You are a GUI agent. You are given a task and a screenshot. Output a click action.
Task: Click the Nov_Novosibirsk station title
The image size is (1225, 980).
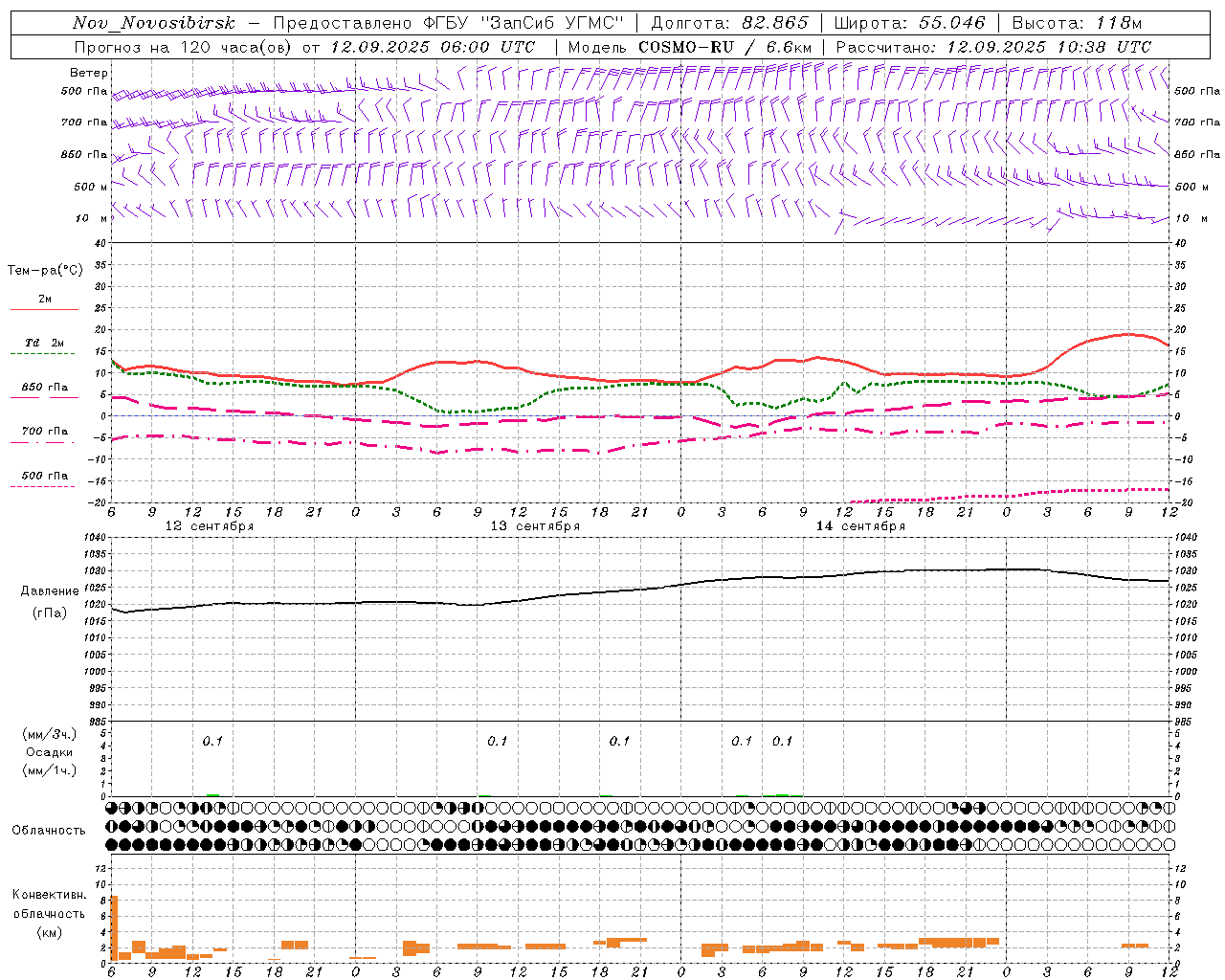153,23
